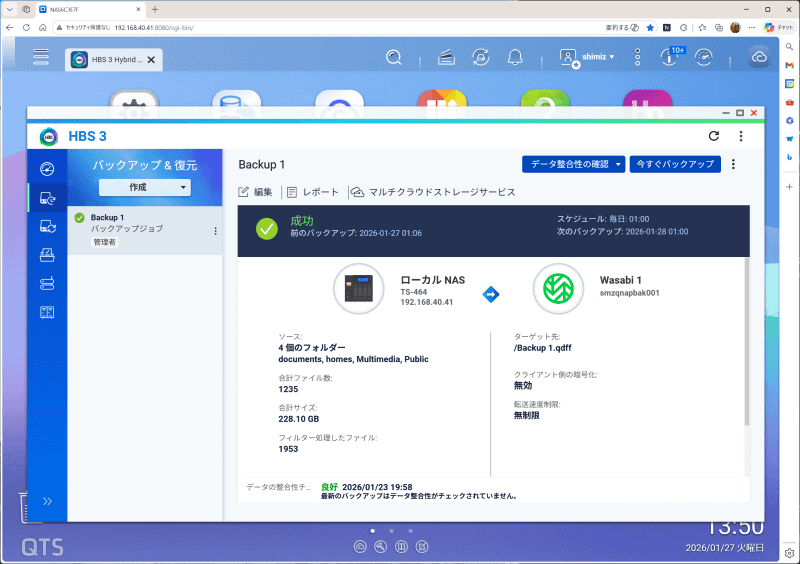800x564 pixels.
Task: Open the QTS main menu hamburger icon
Action: 41,56
